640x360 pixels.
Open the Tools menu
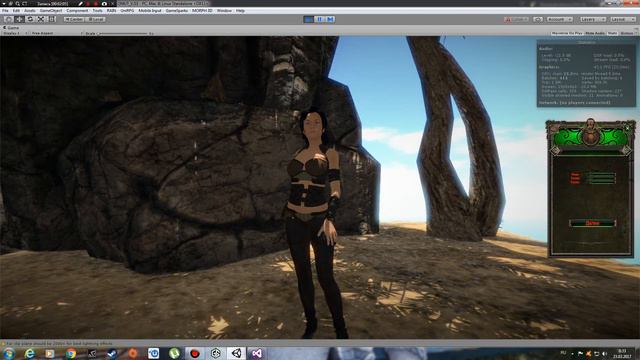coord(98,11)
